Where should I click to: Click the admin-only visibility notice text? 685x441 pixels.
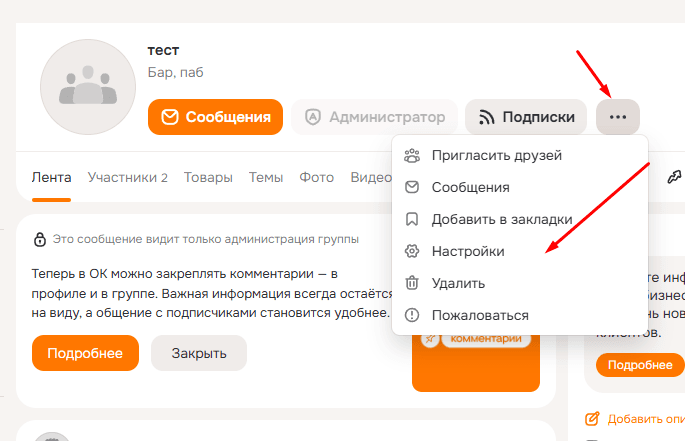coord(206,239)
